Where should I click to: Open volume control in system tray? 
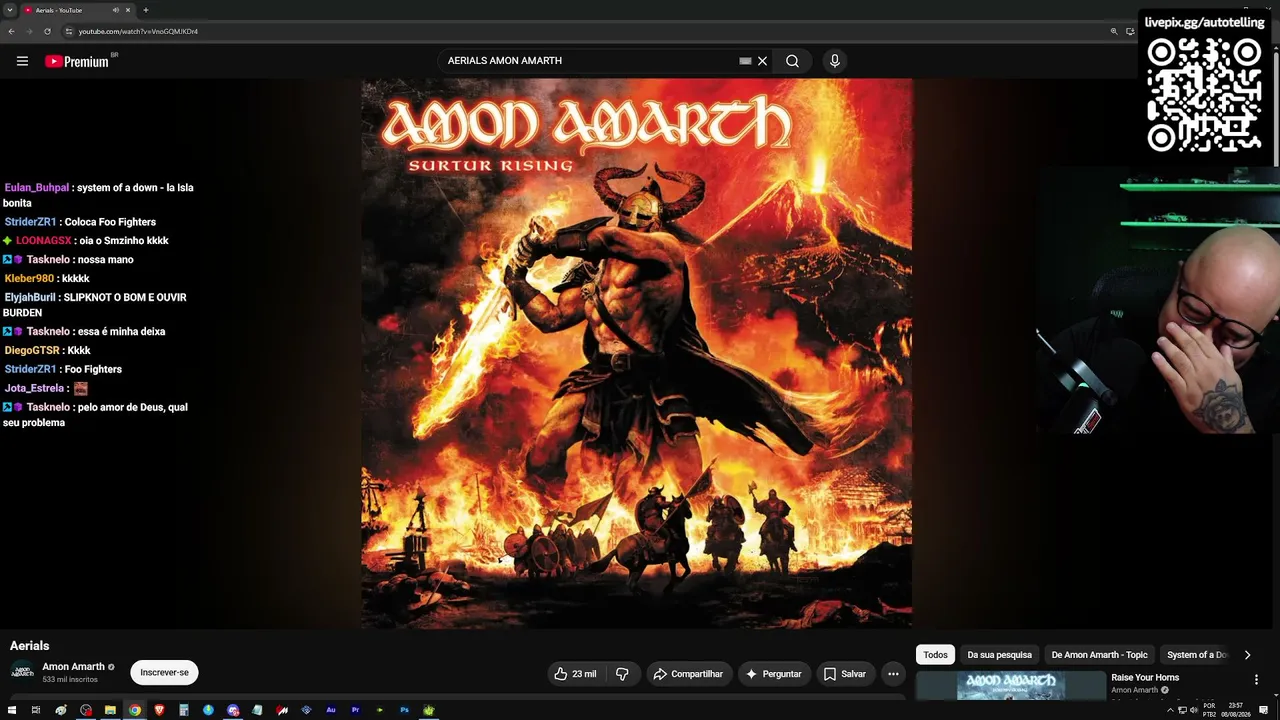coord(1194,710)
